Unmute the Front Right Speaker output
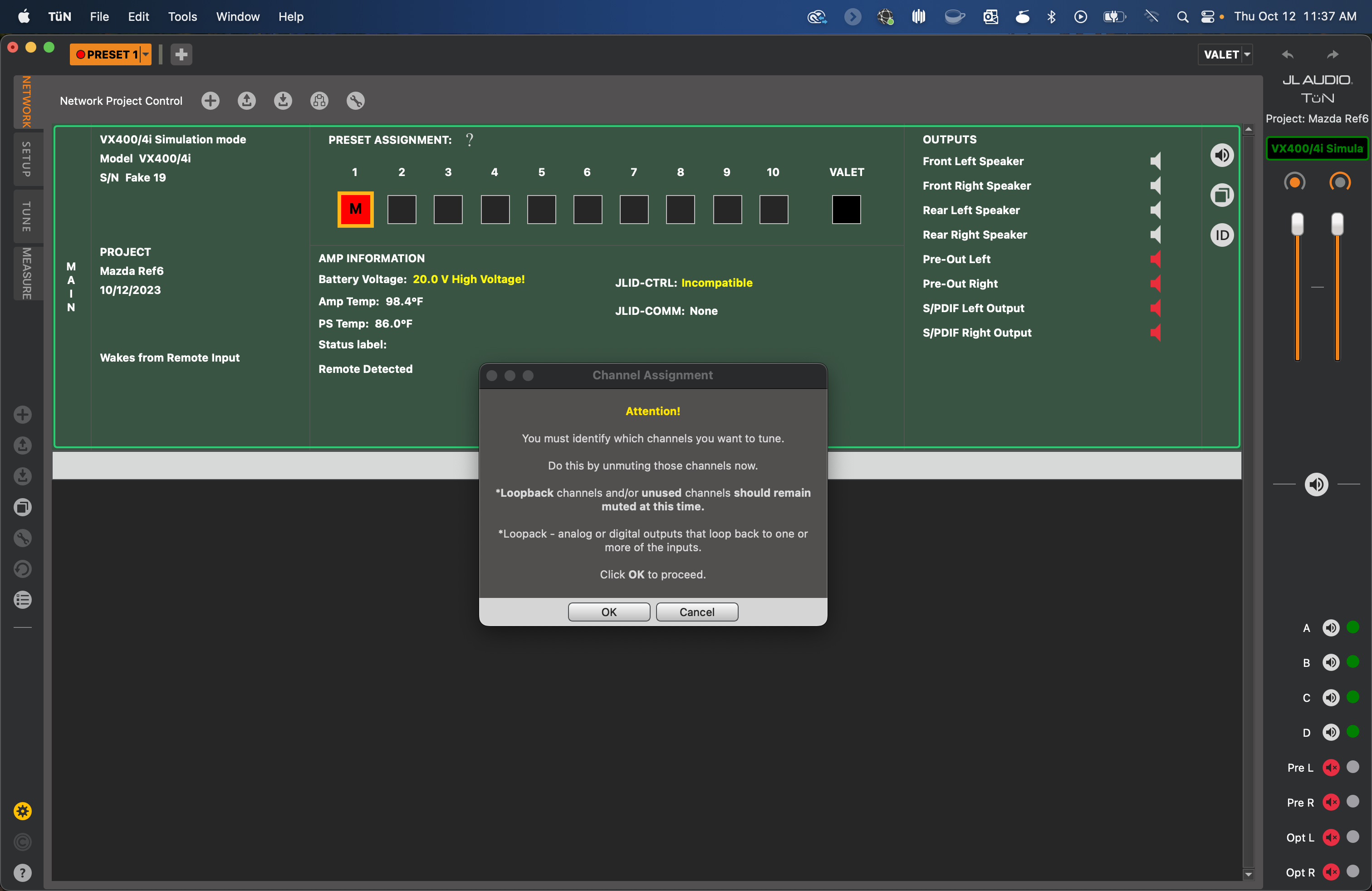 [x=1155, y=186]
